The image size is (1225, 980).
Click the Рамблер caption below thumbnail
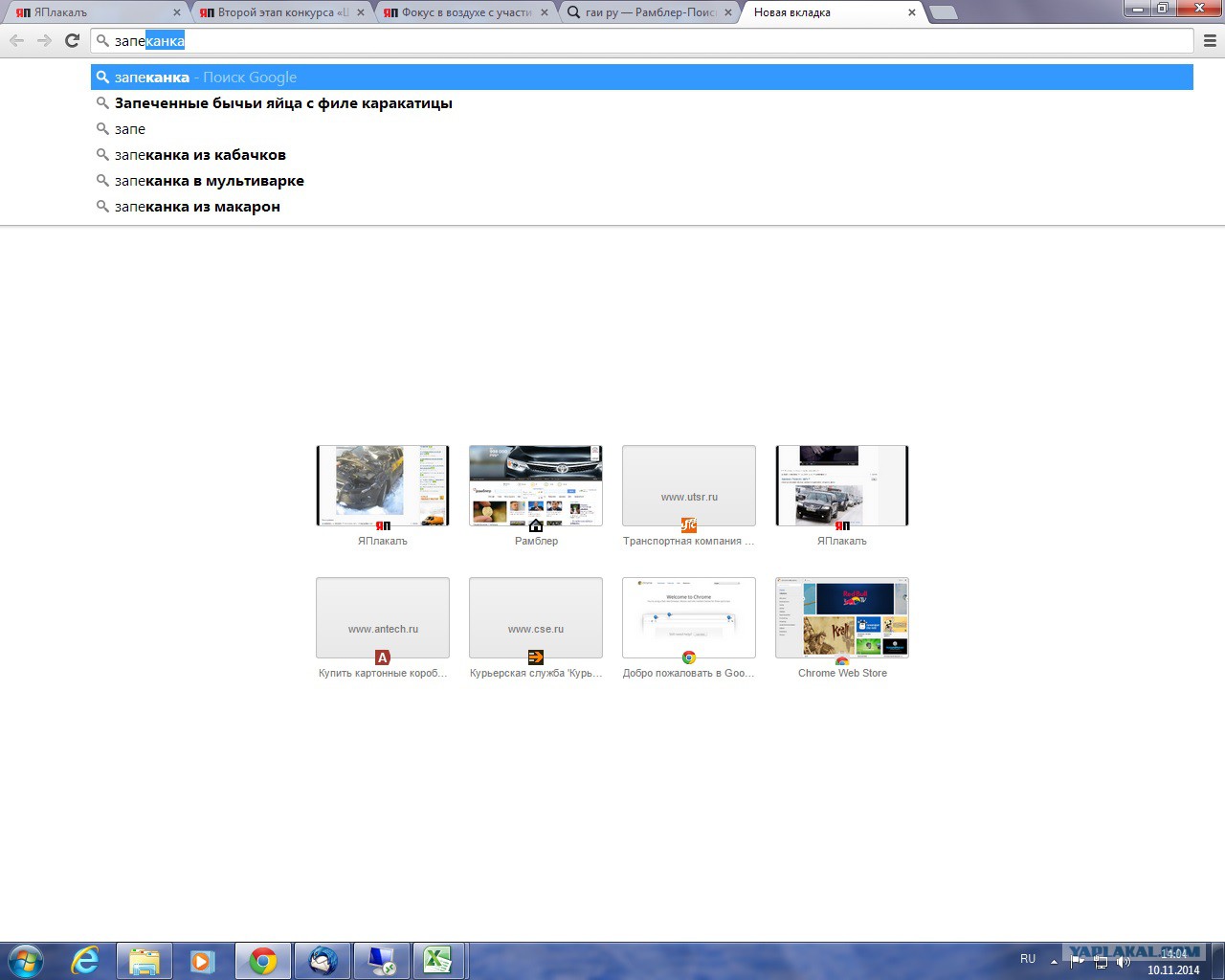(536, 542)
